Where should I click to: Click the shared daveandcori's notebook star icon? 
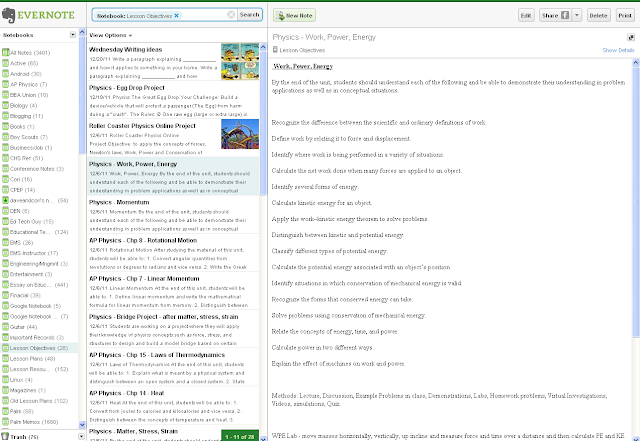pos(5,200)
